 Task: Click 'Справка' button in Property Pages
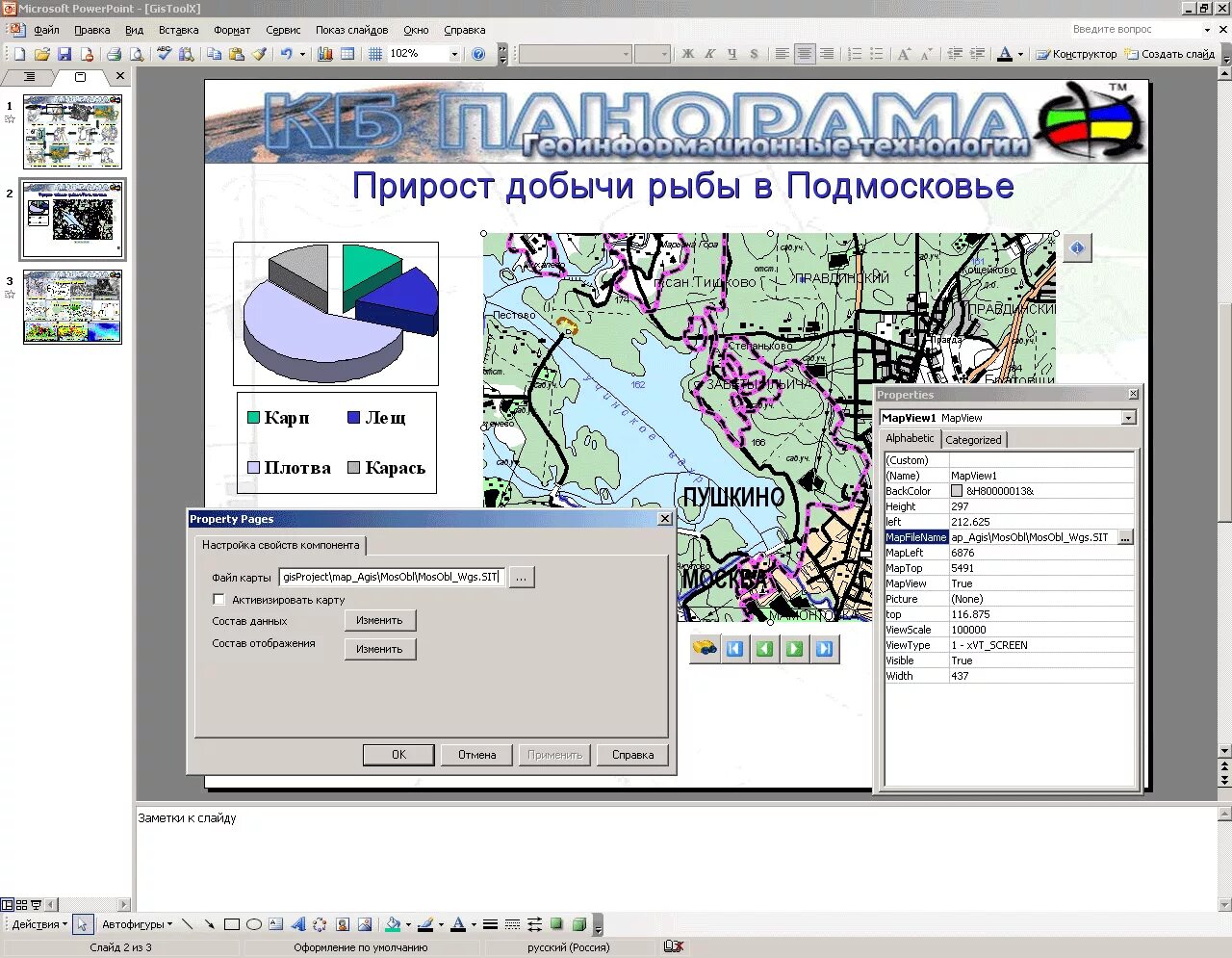pos(632,755)
